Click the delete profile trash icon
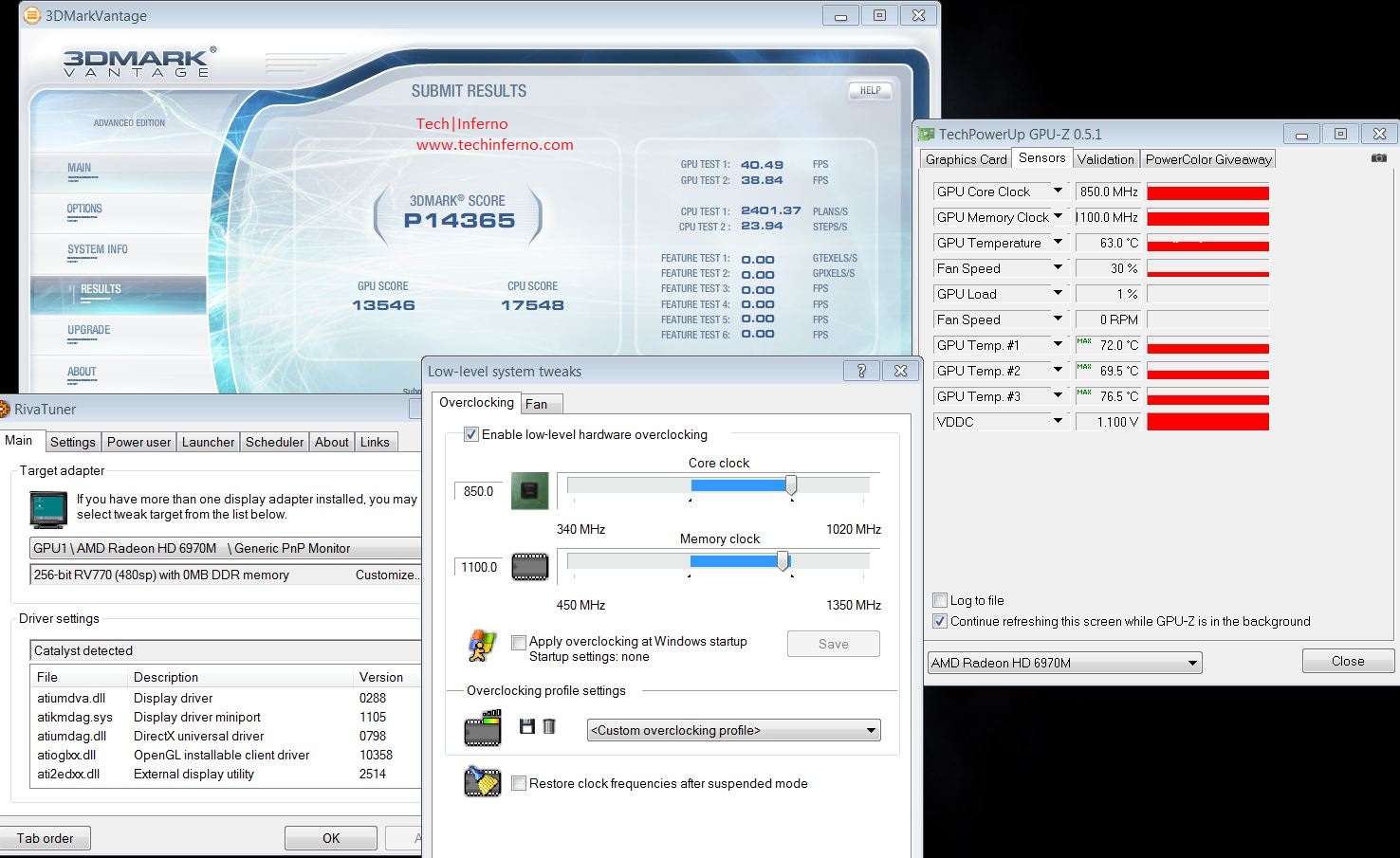1400x858 pixels. [x=549, y=726]
